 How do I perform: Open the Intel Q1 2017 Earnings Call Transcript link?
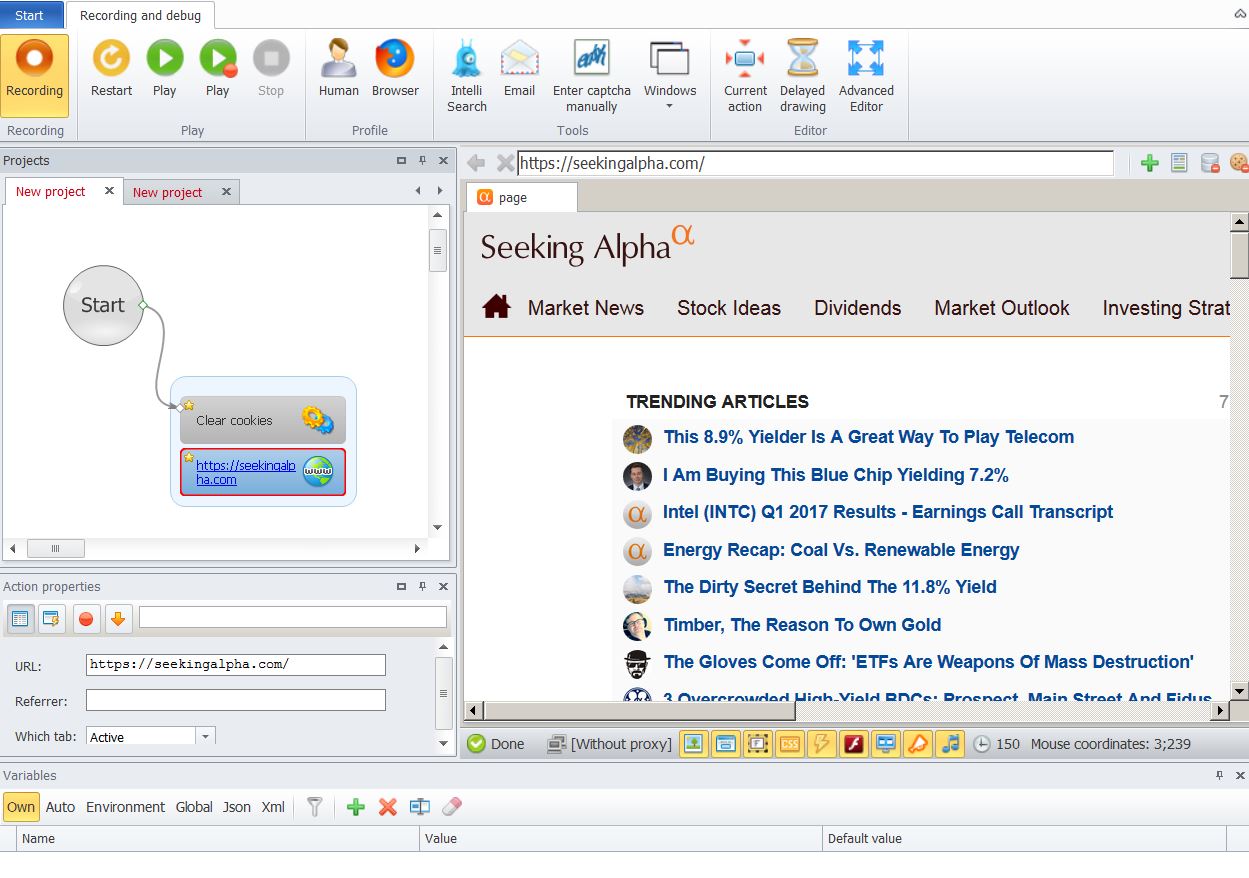pyautogui.click(x=887, y=512)
